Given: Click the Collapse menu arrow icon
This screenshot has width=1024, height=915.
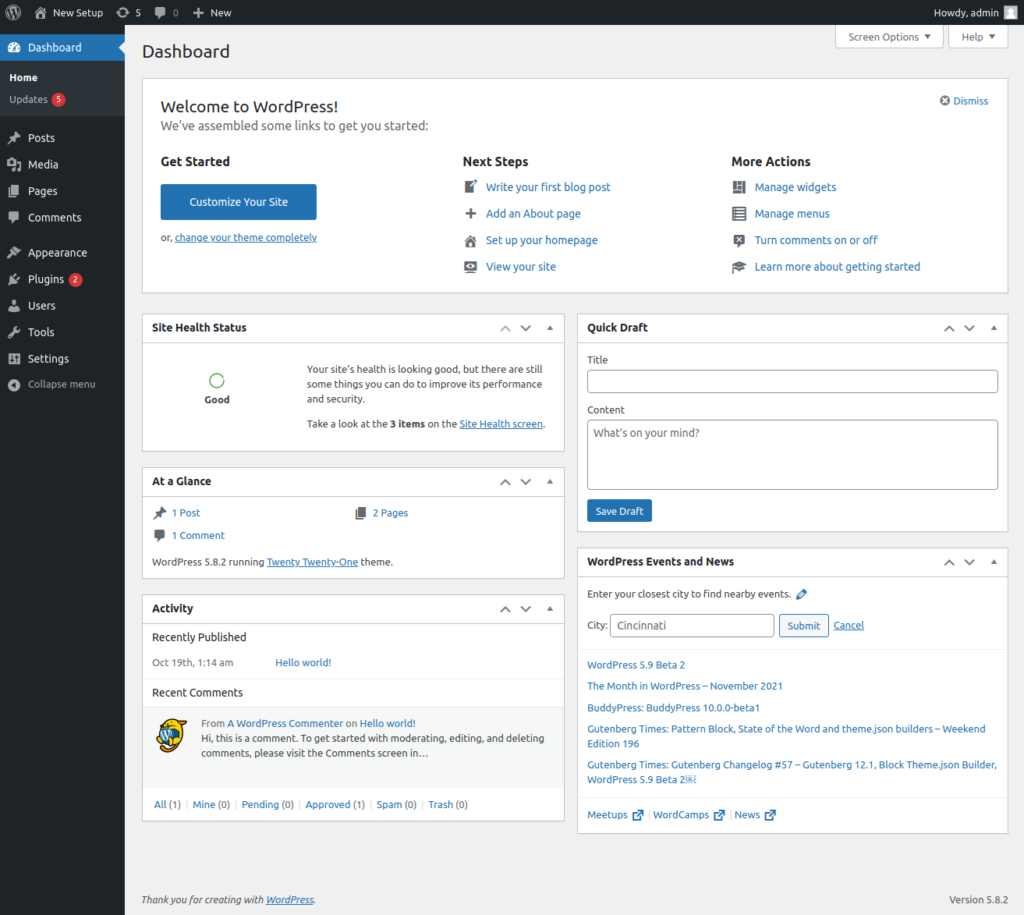Looking at the screenshot, I should 14,385.
